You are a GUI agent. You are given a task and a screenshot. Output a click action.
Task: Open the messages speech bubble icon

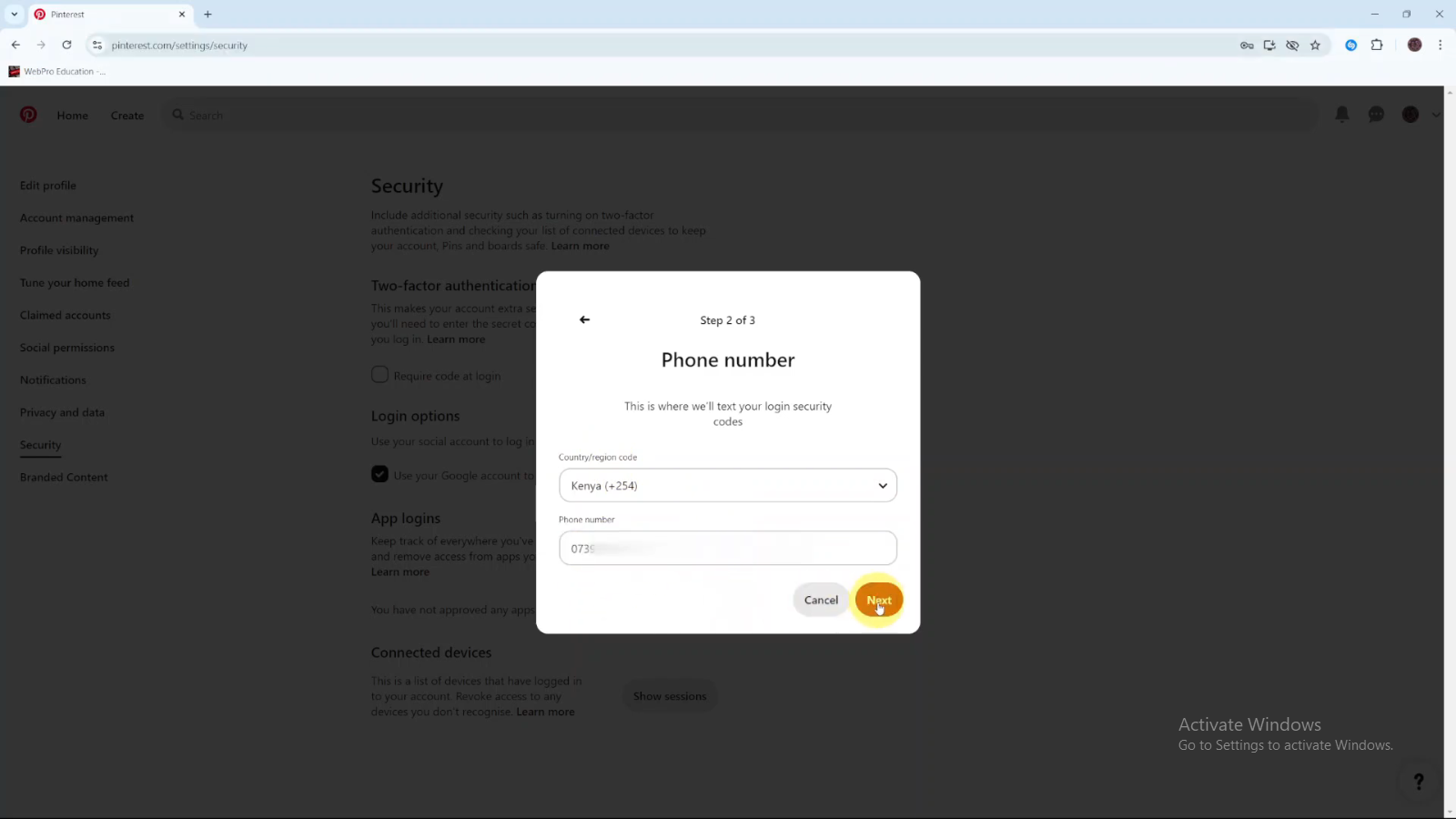click(x=1376, y=114)
